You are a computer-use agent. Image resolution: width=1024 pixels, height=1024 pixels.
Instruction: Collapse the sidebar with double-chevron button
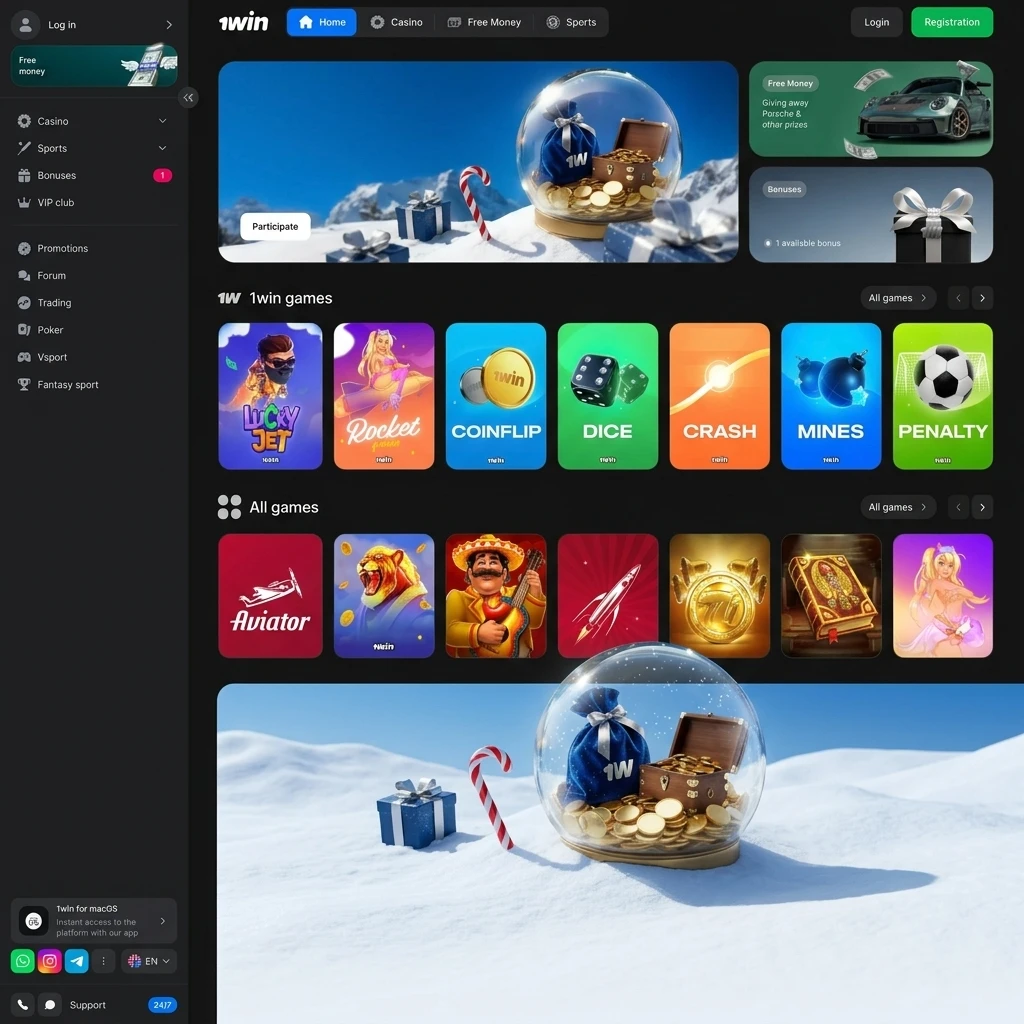188,97
